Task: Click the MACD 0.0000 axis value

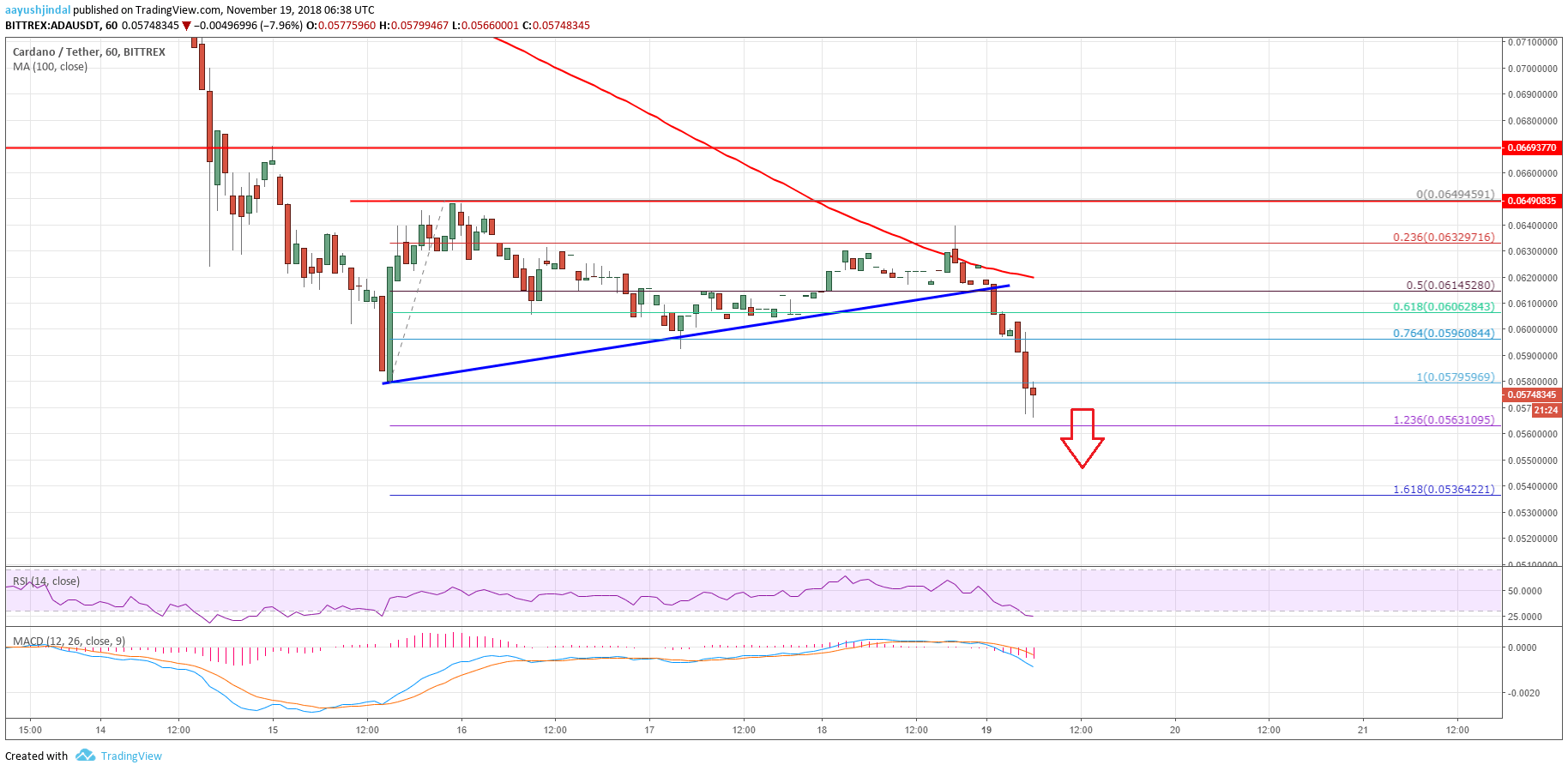Action: [1523, 648]
